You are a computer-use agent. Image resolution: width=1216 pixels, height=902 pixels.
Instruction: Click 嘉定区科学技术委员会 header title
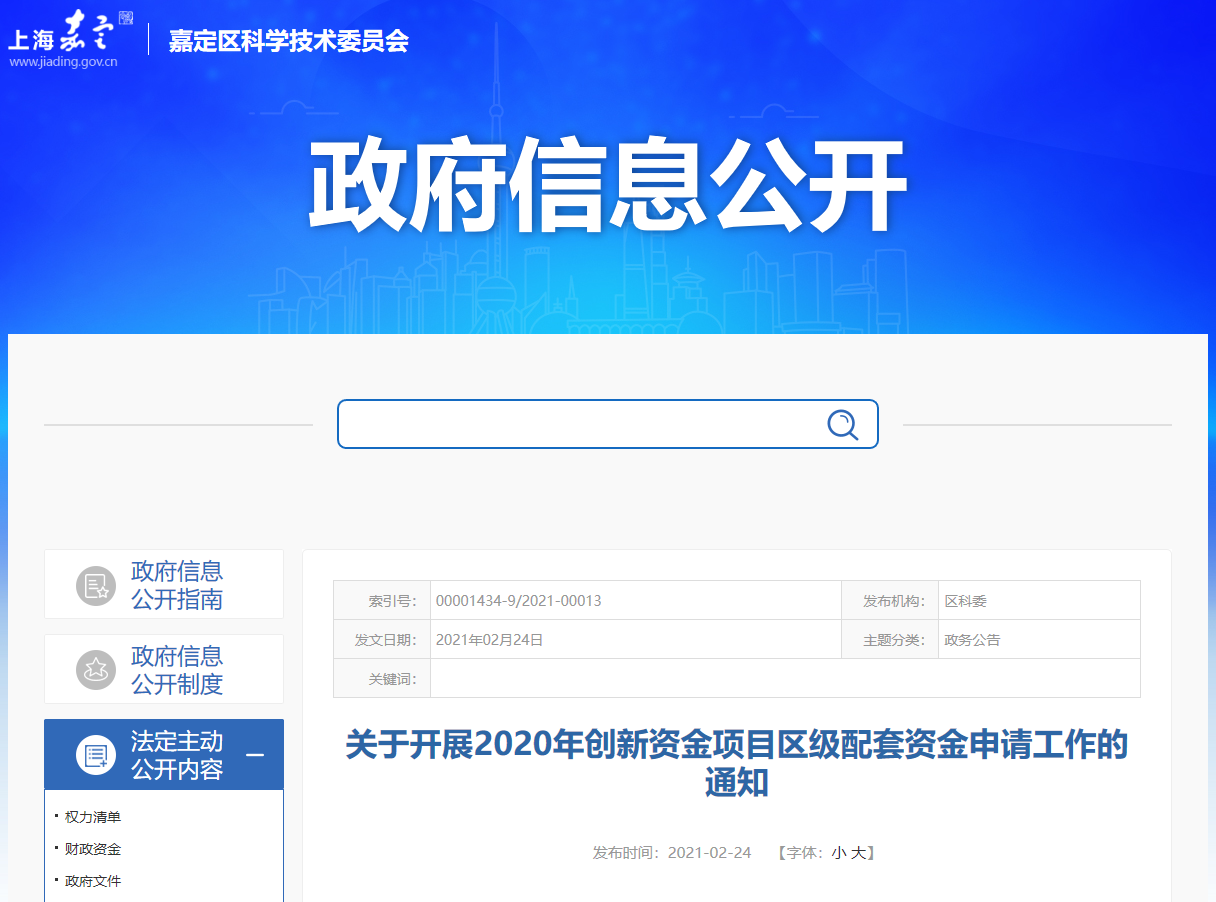coord(288,41)
